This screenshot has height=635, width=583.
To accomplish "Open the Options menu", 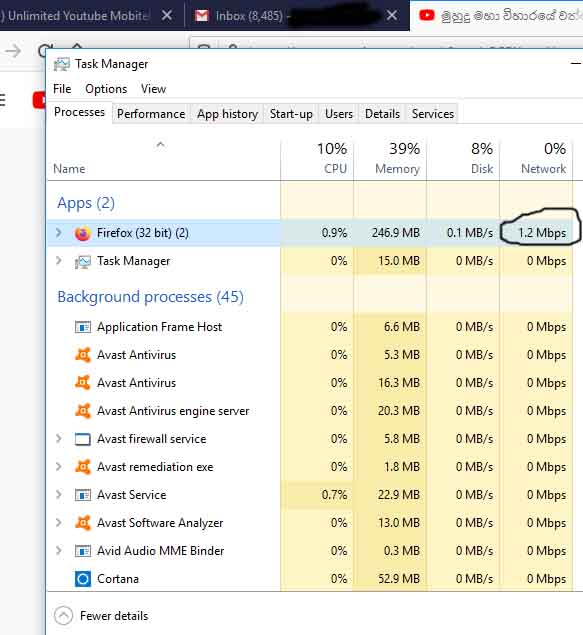I will click(106, 89).
